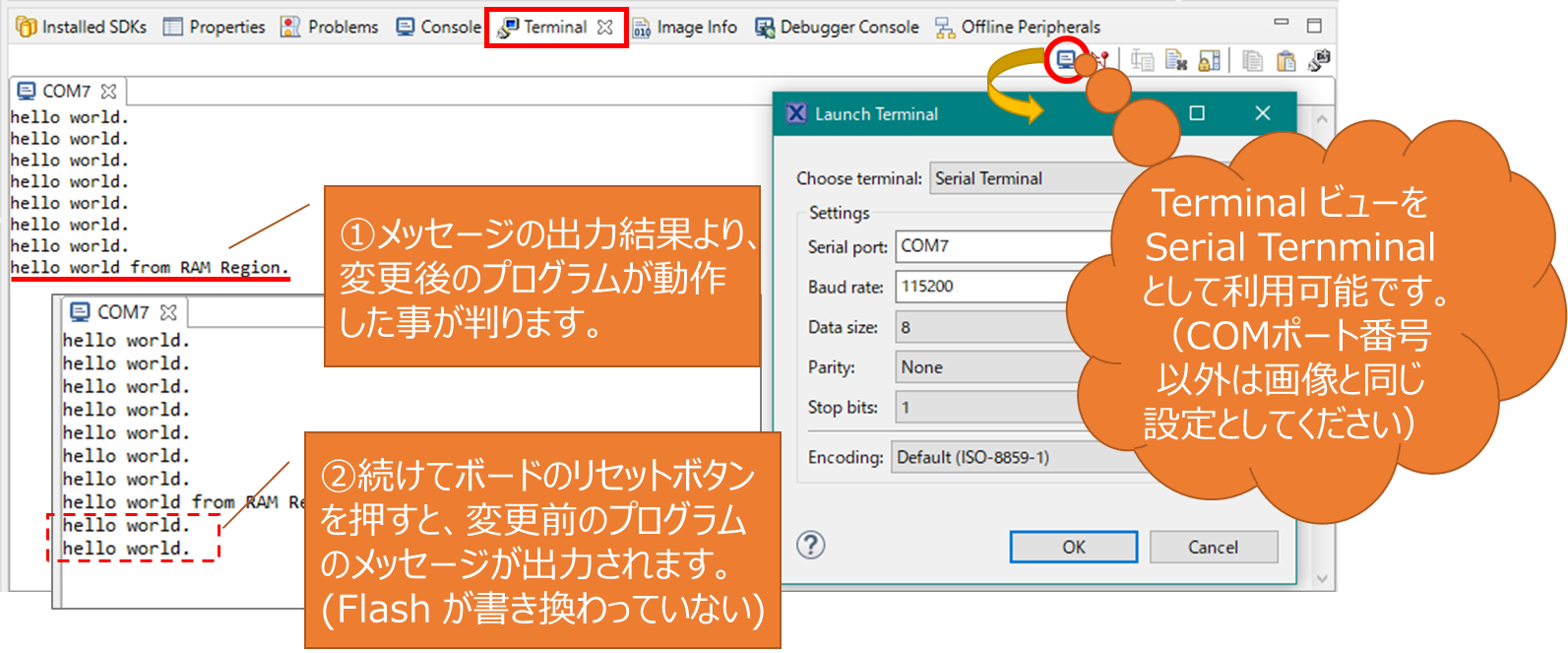
Task: Click the Copy icon in the Terminal toolbar
Action: (1252, 61)
